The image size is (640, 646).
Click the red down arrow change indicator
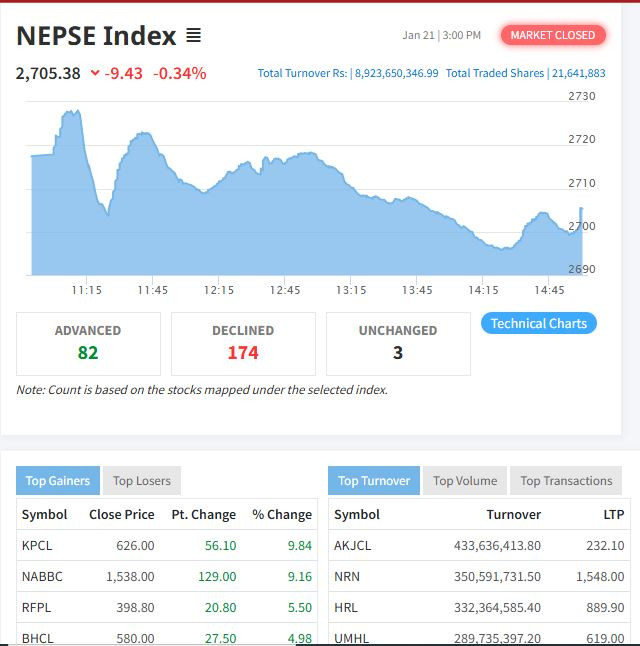95,73
